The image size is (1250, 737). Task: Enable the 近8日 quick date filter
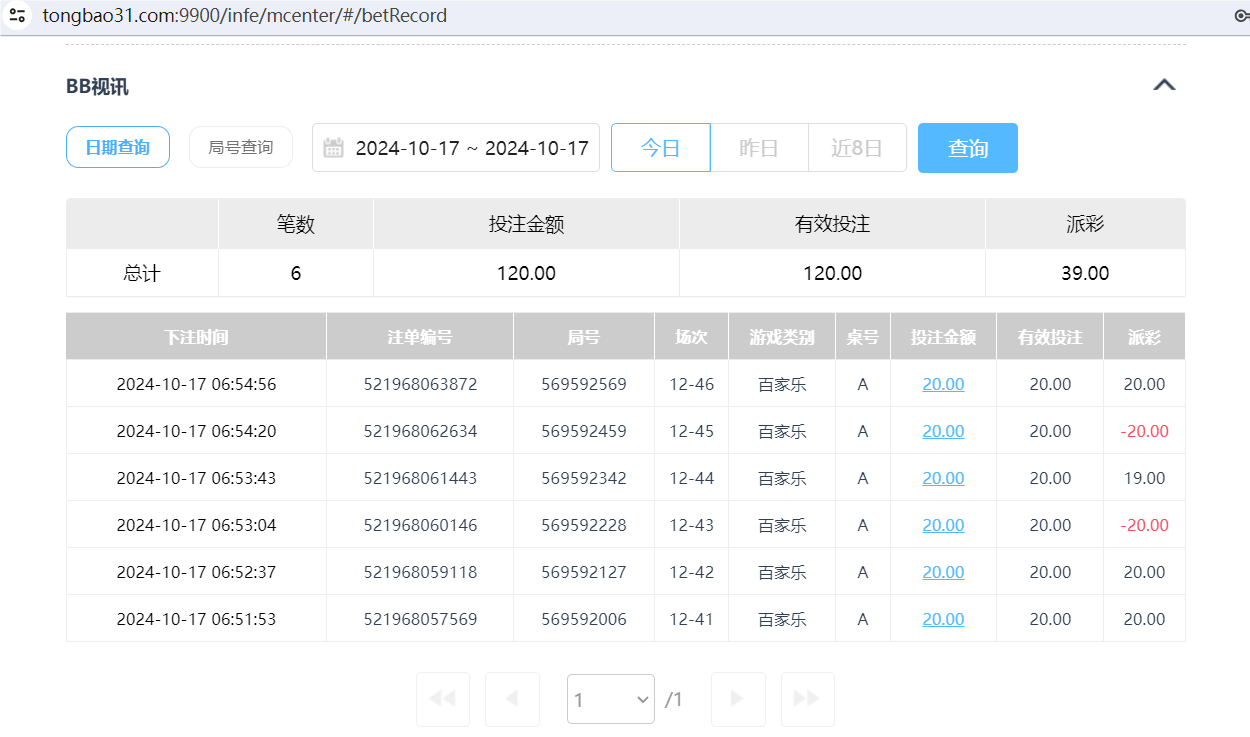857,147
